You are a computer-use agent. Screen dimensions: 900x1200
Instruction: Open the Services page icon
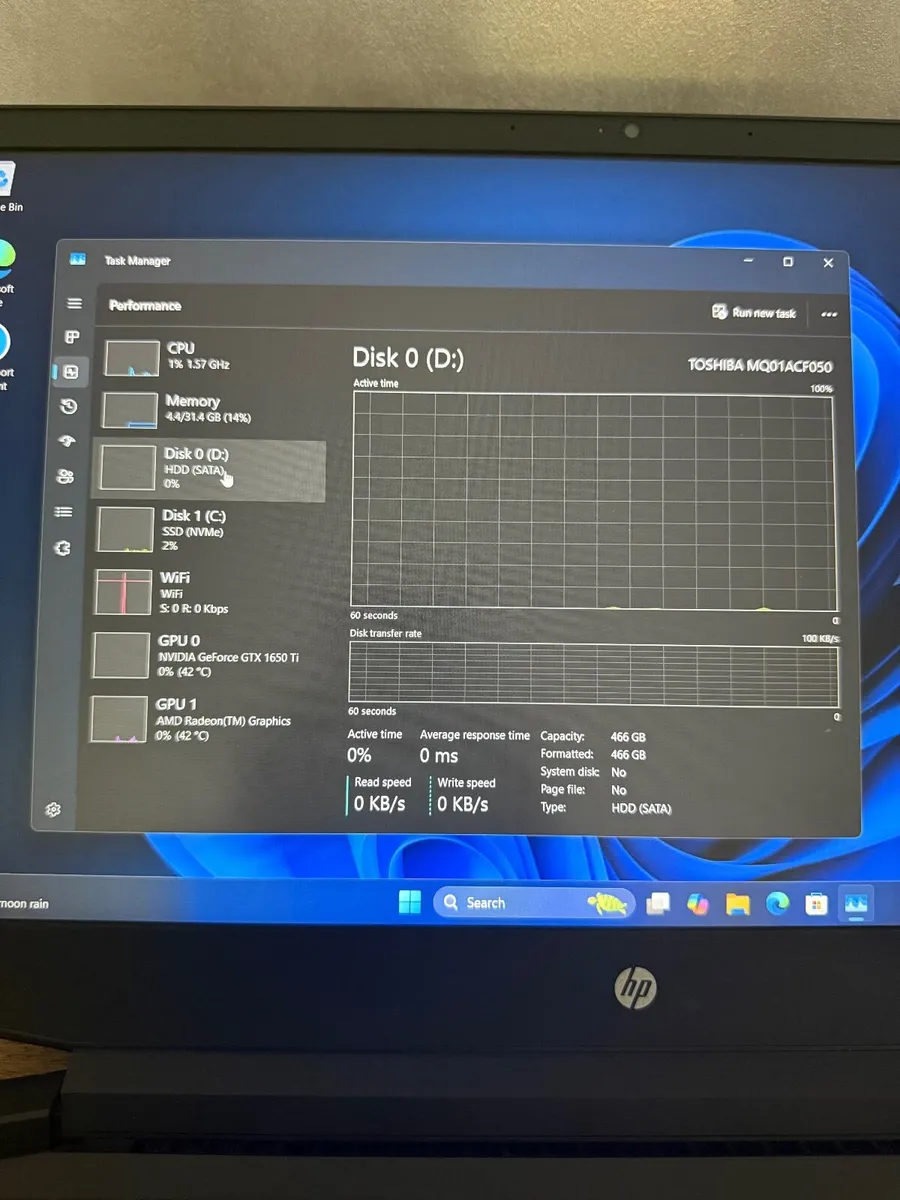pos(62,548)
